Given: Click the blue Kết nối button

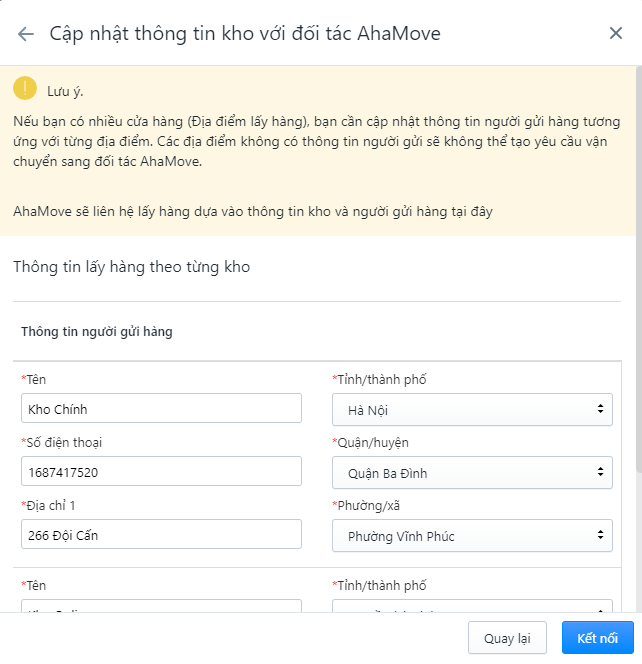Looking at the screenshot, I should [598, 638].
